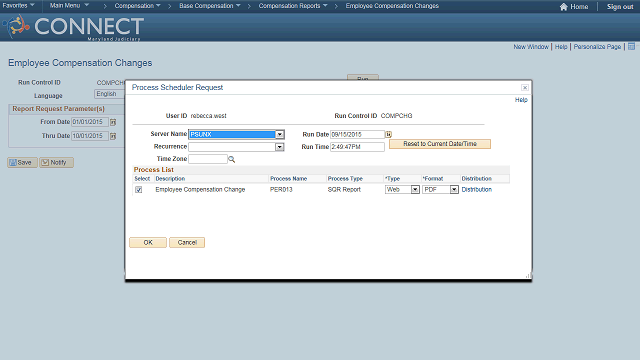Open the Type dropdown showing Web
The width and height of the screenshot is (640, 360).
click(x=415, y=190)
